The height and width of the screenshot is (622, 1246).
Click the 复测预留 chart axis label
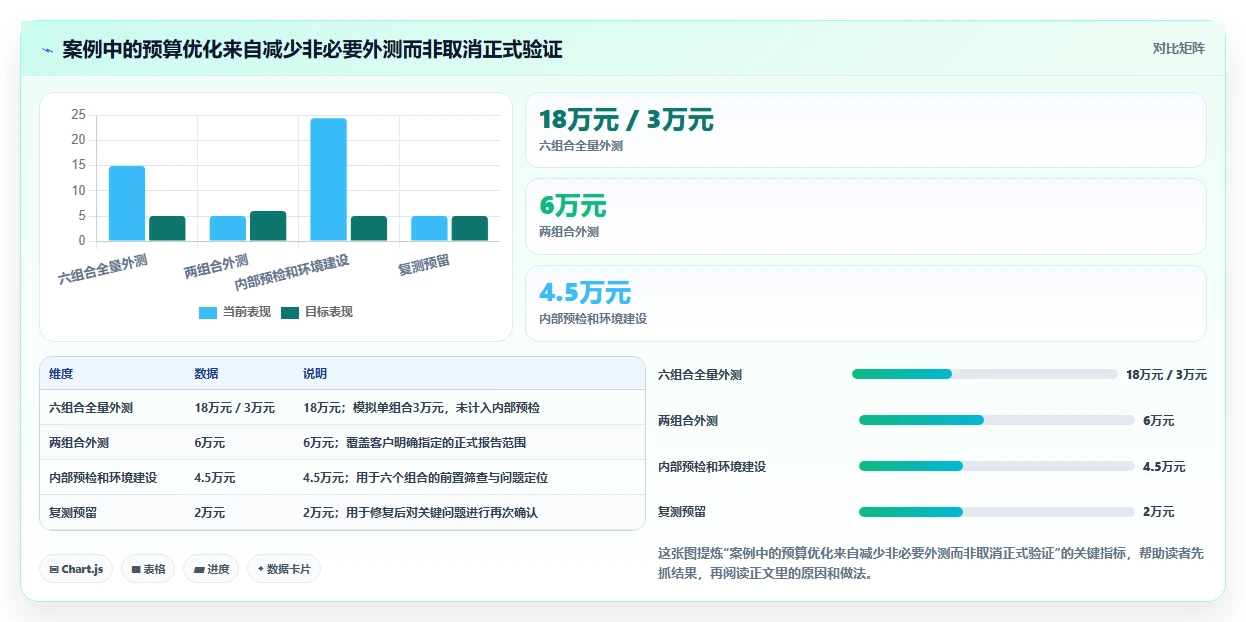tap(424, 265)
